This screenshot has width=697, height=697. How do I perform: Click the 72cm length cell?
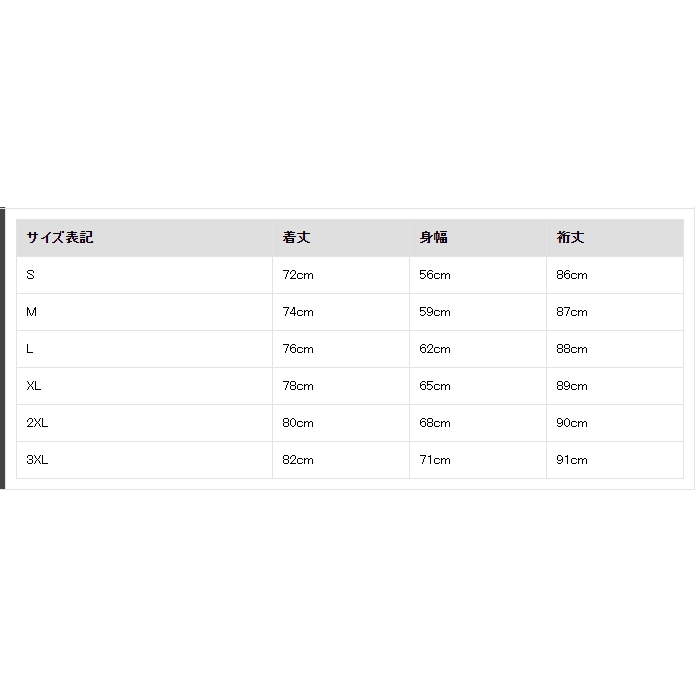[x=298, y=275]
